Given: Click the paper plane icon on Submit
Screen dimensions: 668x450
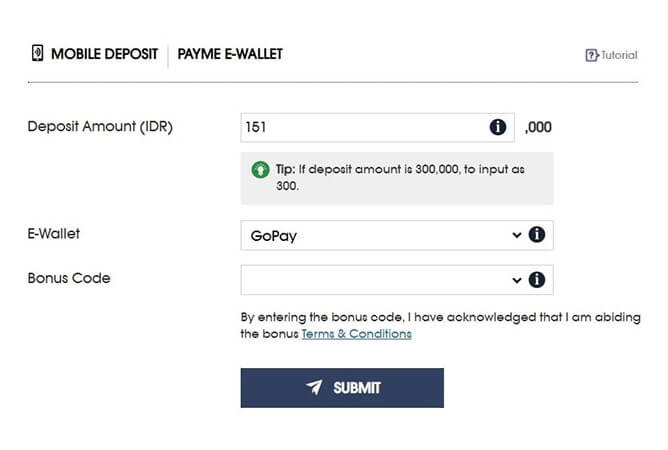Looking at the screenshot, I should (315, 388).
